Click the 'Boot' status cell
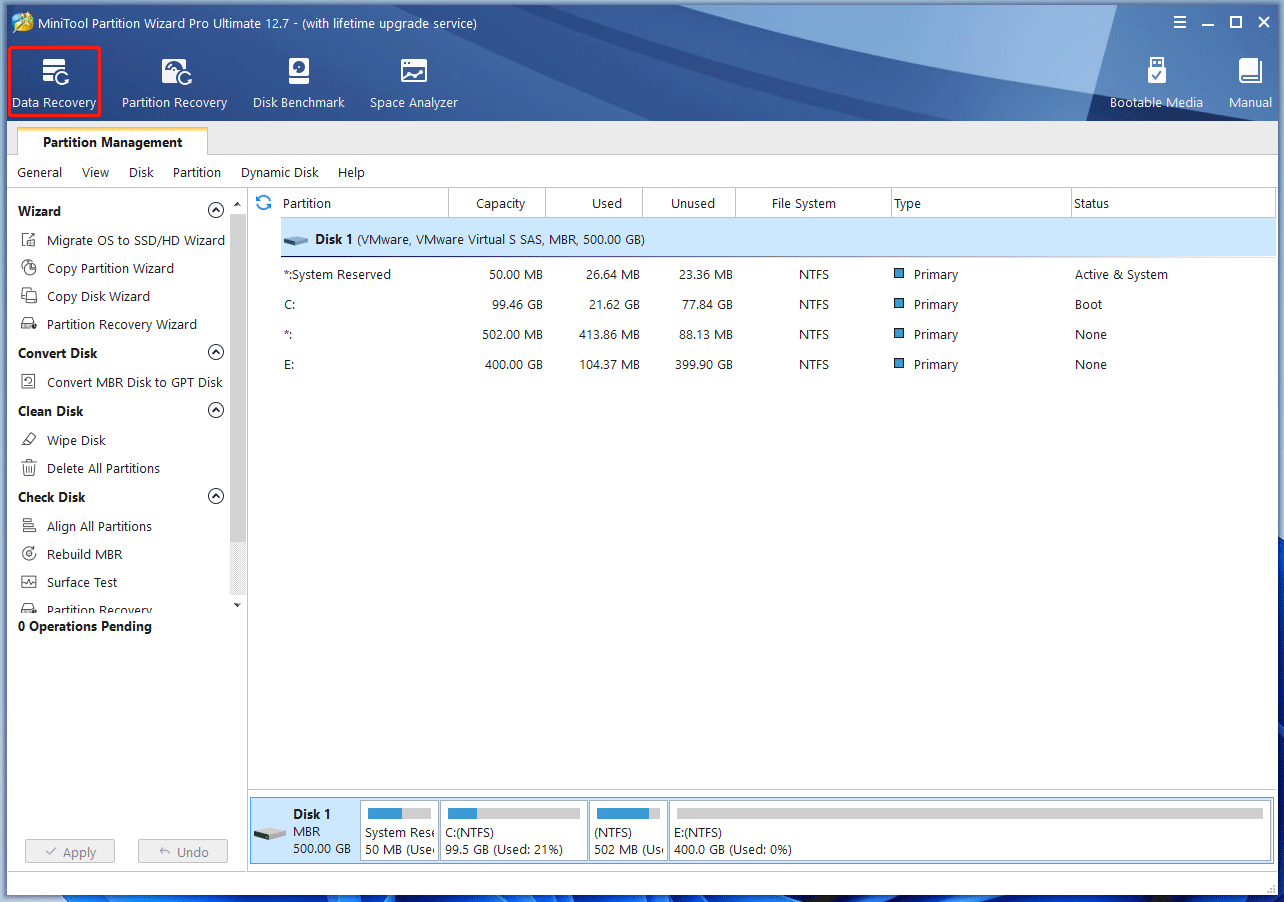This screenshot has width=1284, height=902. 1088,304
